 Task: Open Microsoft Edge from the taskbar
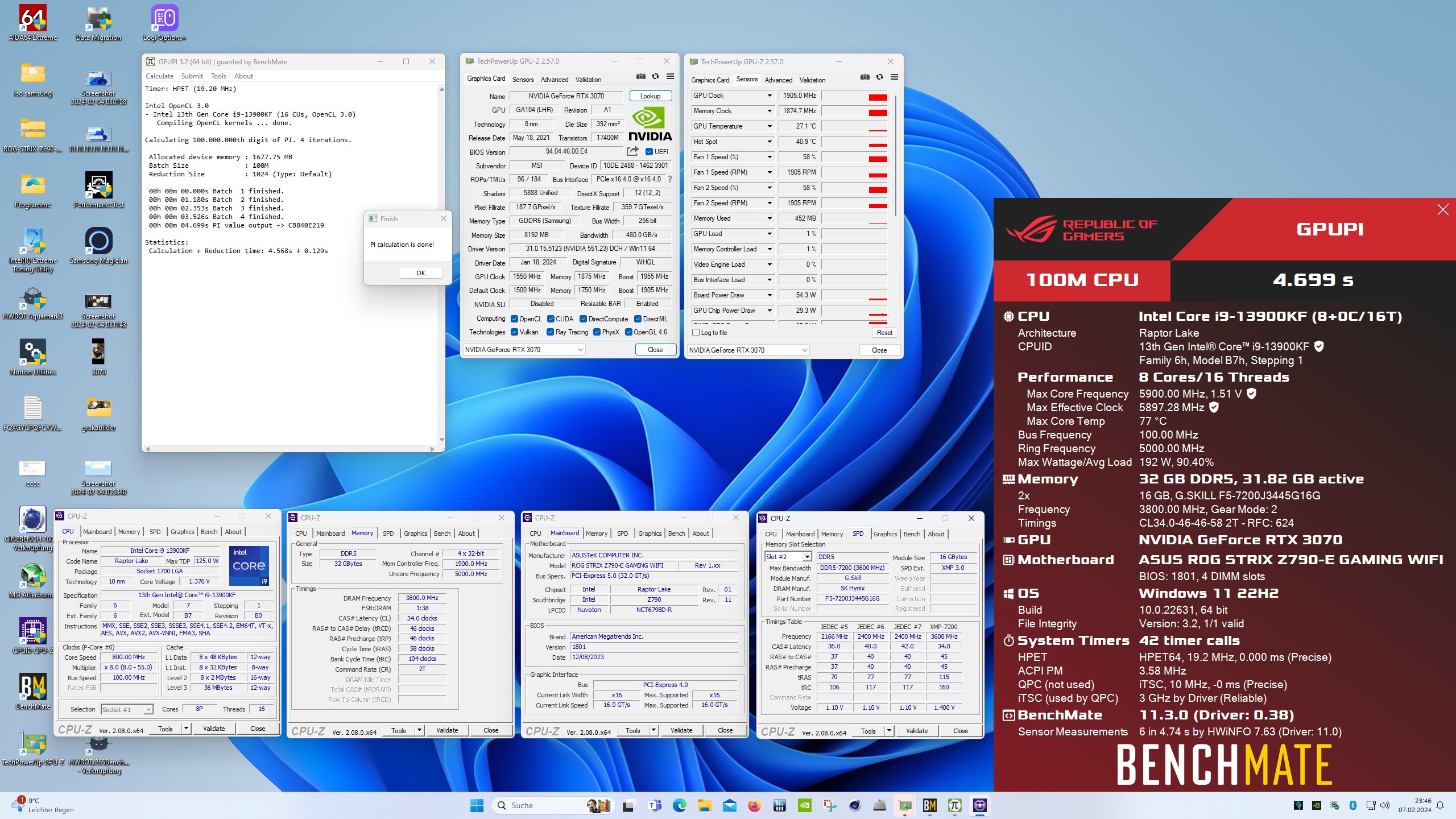click(x=680, y=805)
